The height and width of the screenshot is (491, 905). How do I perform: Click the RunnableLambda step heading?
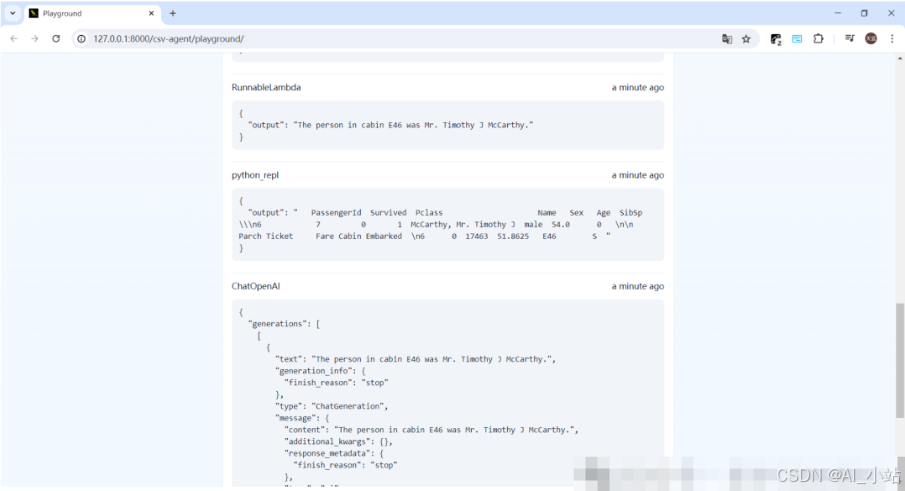tap(266, 88)
